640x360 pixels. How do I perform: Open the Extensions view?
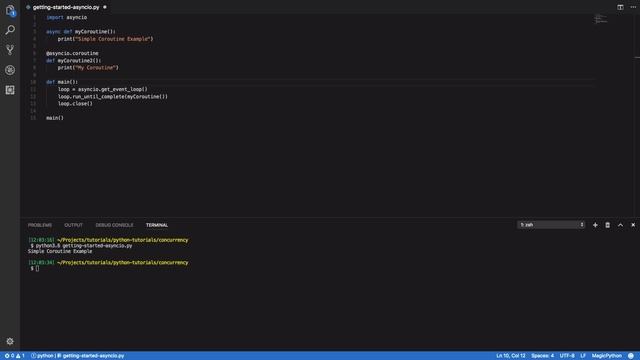pyautogui.click(x=10, y=90)
